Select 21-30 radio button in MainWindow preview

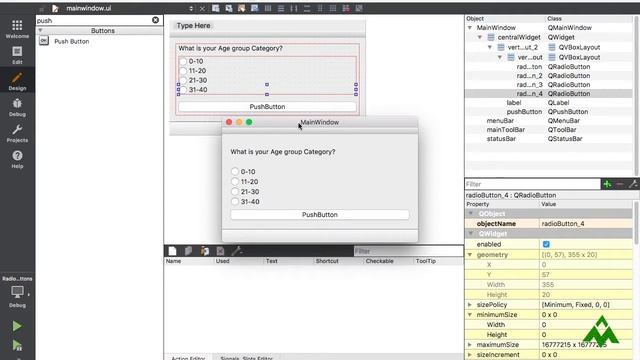pyautogui.click(x=235, y=191)
